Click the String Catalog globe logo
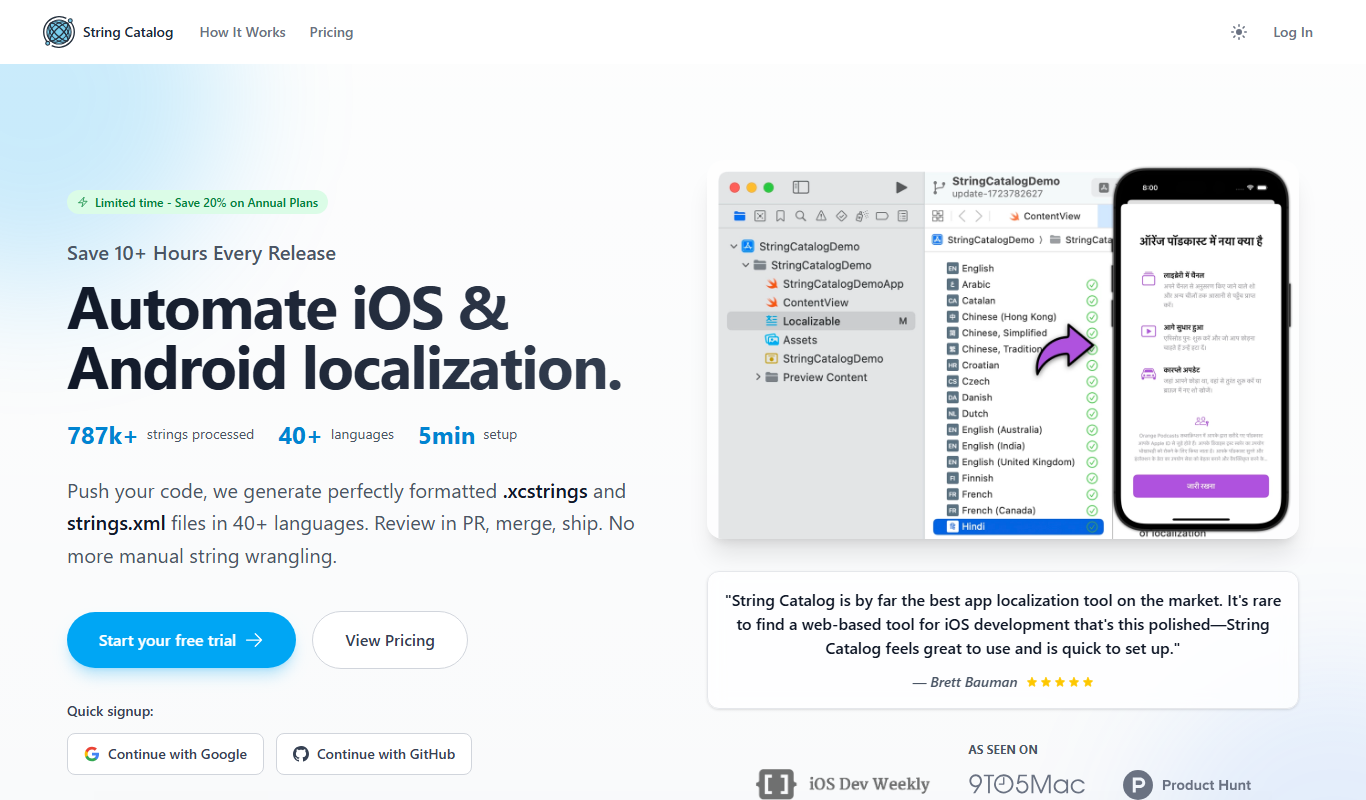Image resolution: width=1366 pixels, height=800 pixels. tap(59, 32)
